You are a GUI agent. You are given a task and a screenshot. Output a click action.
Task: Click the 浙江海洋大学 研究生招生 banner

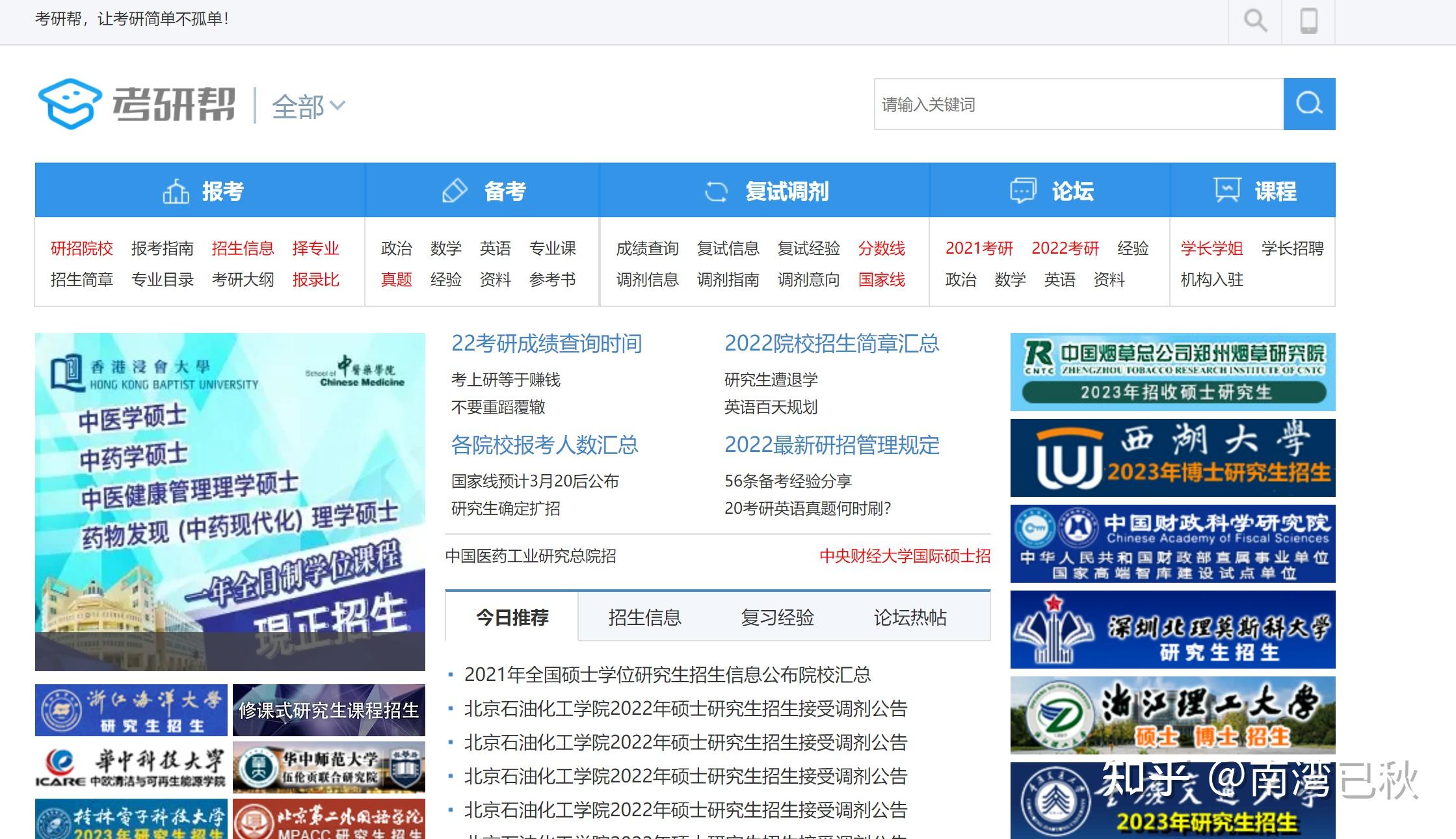[x=131, y=710]
